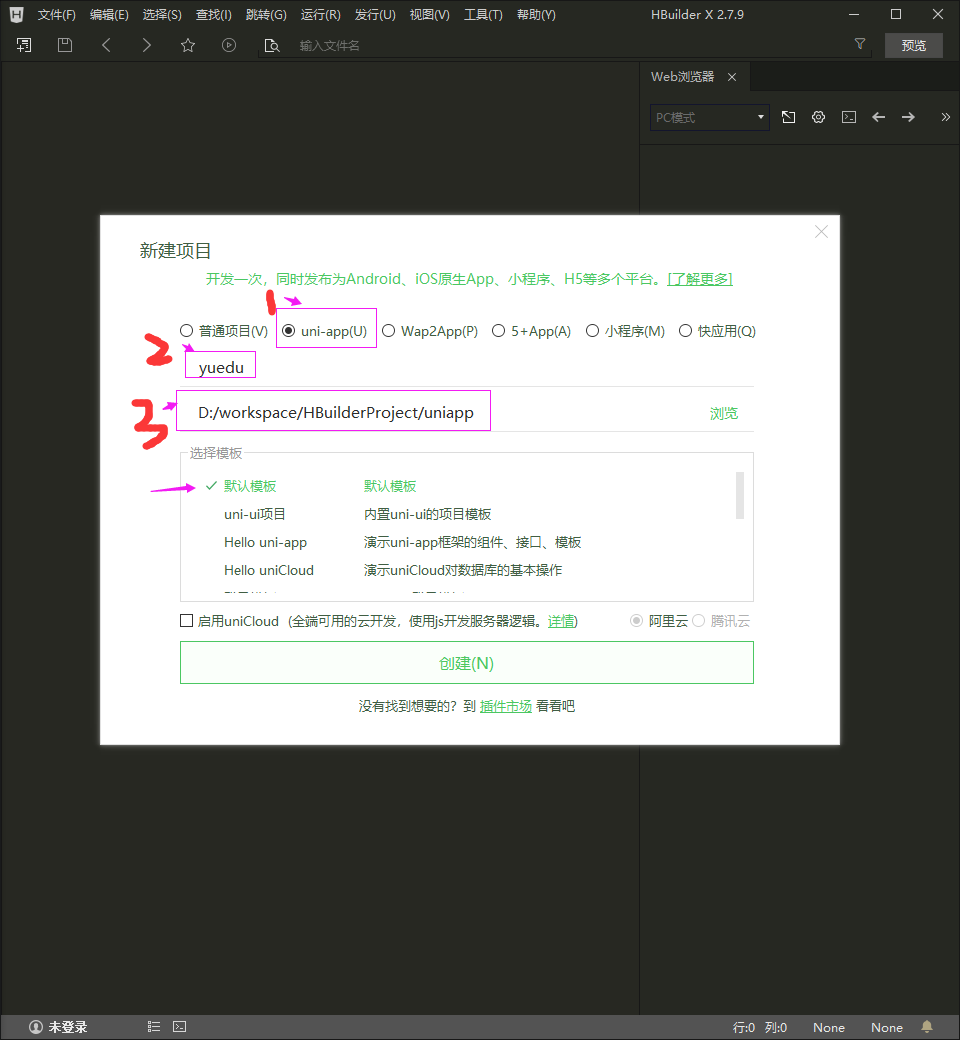Open the 查找(I) menu

pyautogui.click(x=214, y=15)
